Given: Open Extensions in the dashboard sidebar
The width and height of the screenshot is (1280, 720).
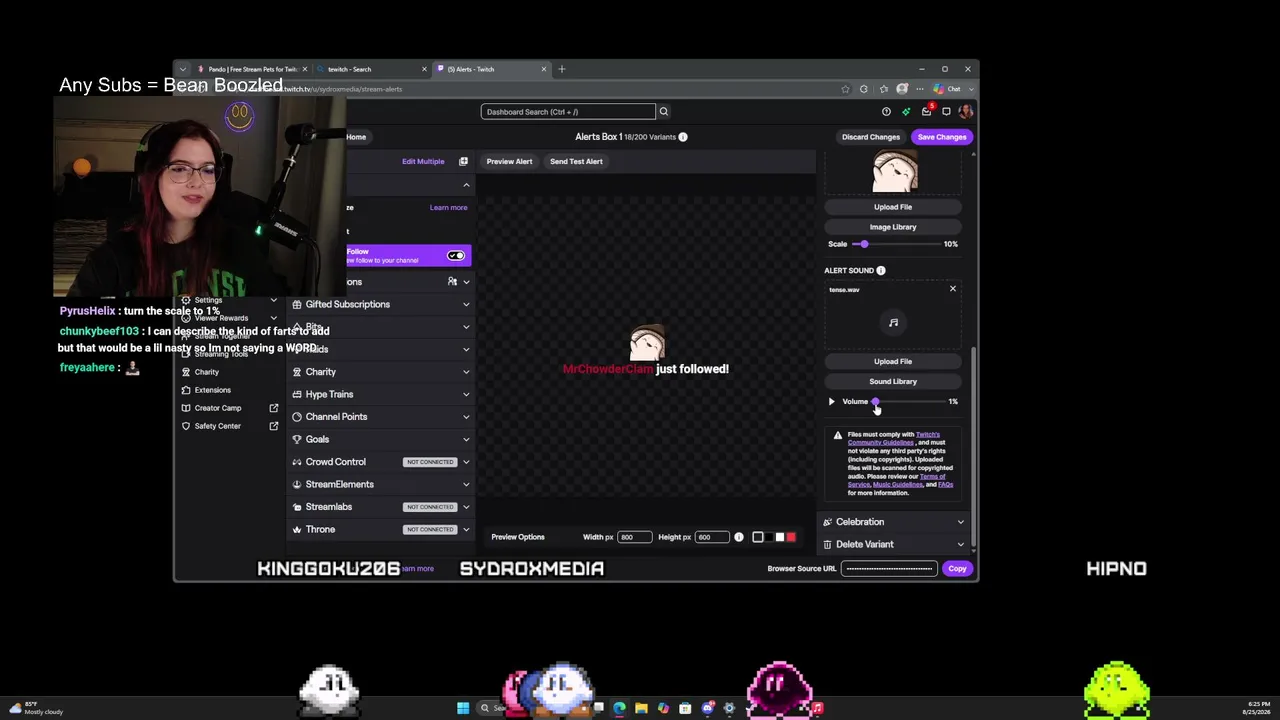Looking at the screenshot, I should pyautogui.click(x=213, y=390).
